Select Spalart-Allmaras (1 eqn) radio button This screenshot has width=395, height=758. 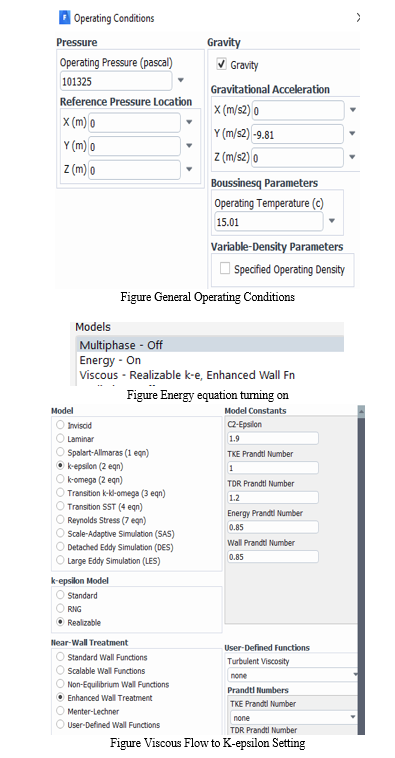point(60,452)
